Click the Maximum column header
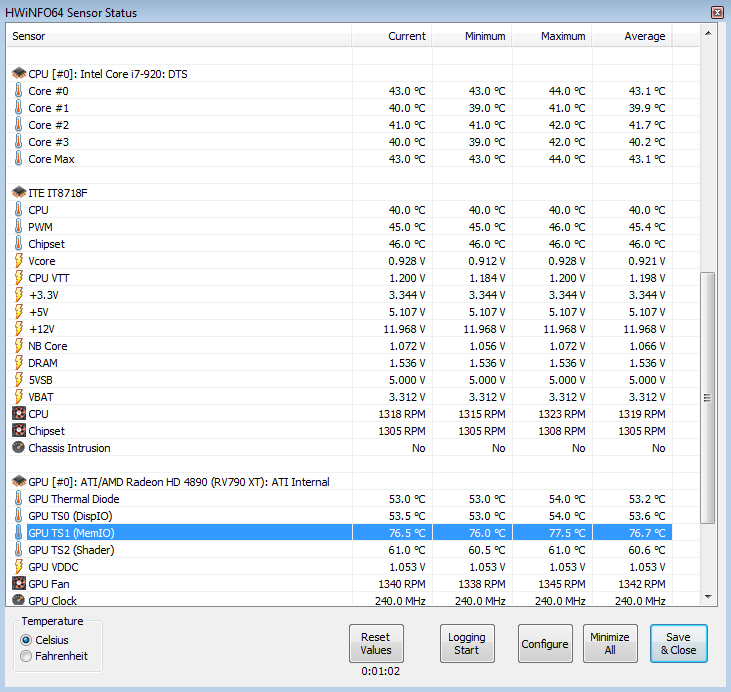The width and height of the screenshot is (731, 692). point(552,36)
